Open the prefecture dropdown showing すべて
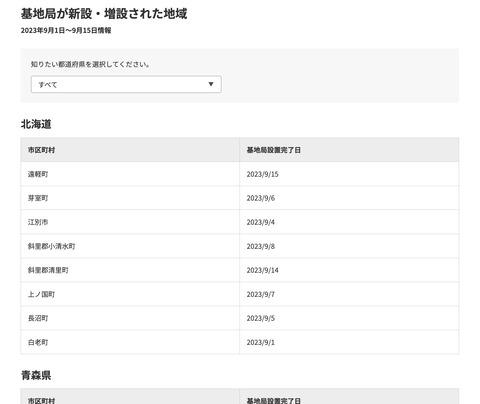 pyautogui.click(x=126, y=84)
